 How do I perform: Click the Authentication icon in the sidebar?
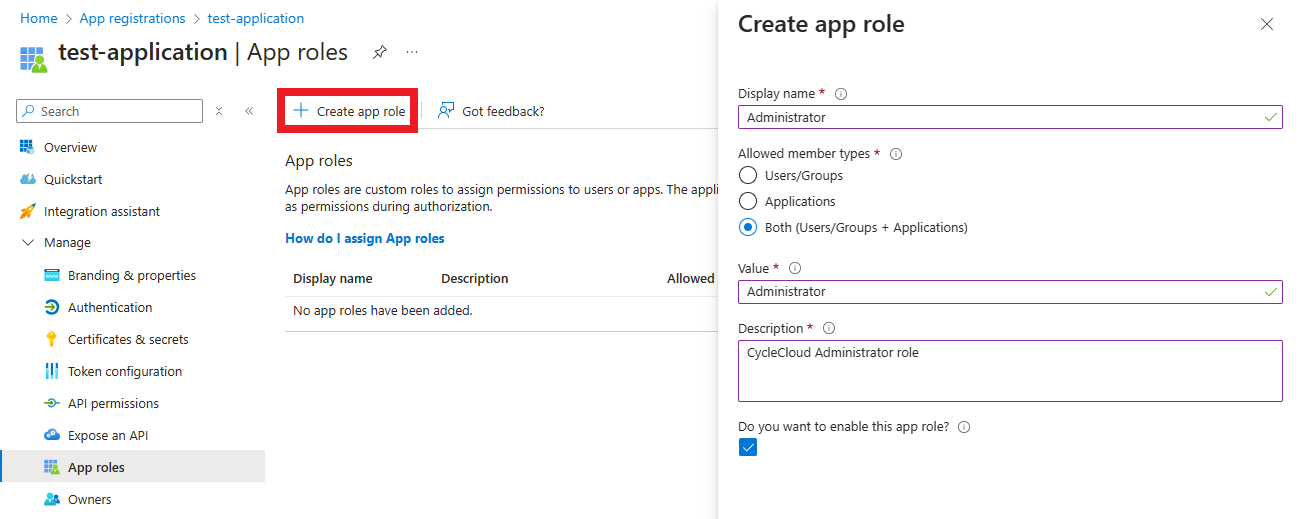coord(52,307)
